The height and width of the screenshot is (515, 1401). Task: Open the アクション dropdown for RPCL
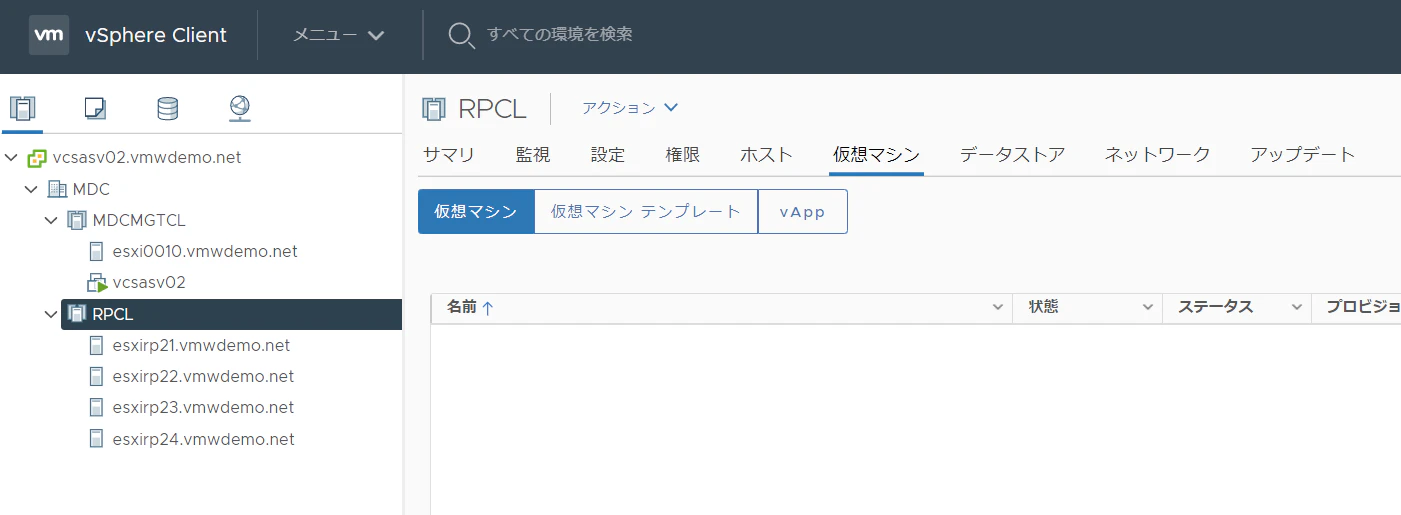tap(630, 108)
